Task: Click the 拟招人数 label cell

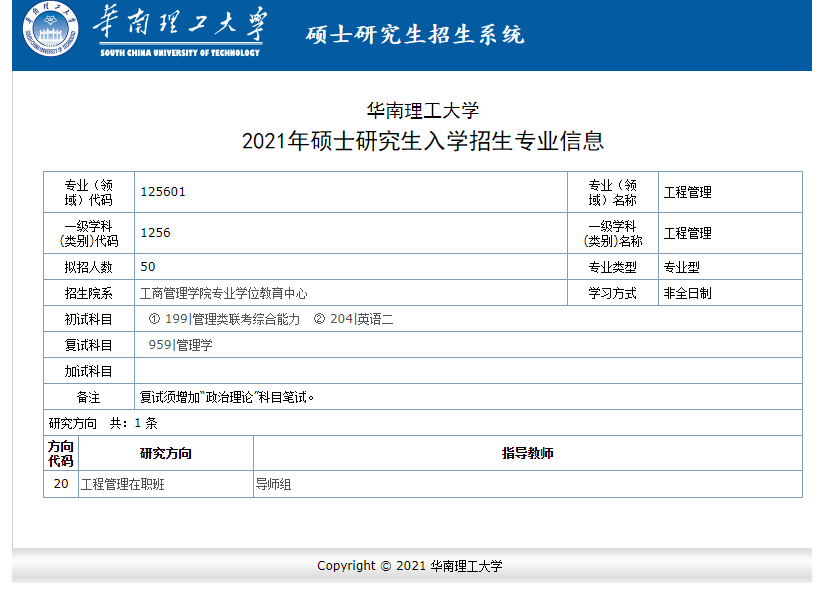Action: coord(89,267)
